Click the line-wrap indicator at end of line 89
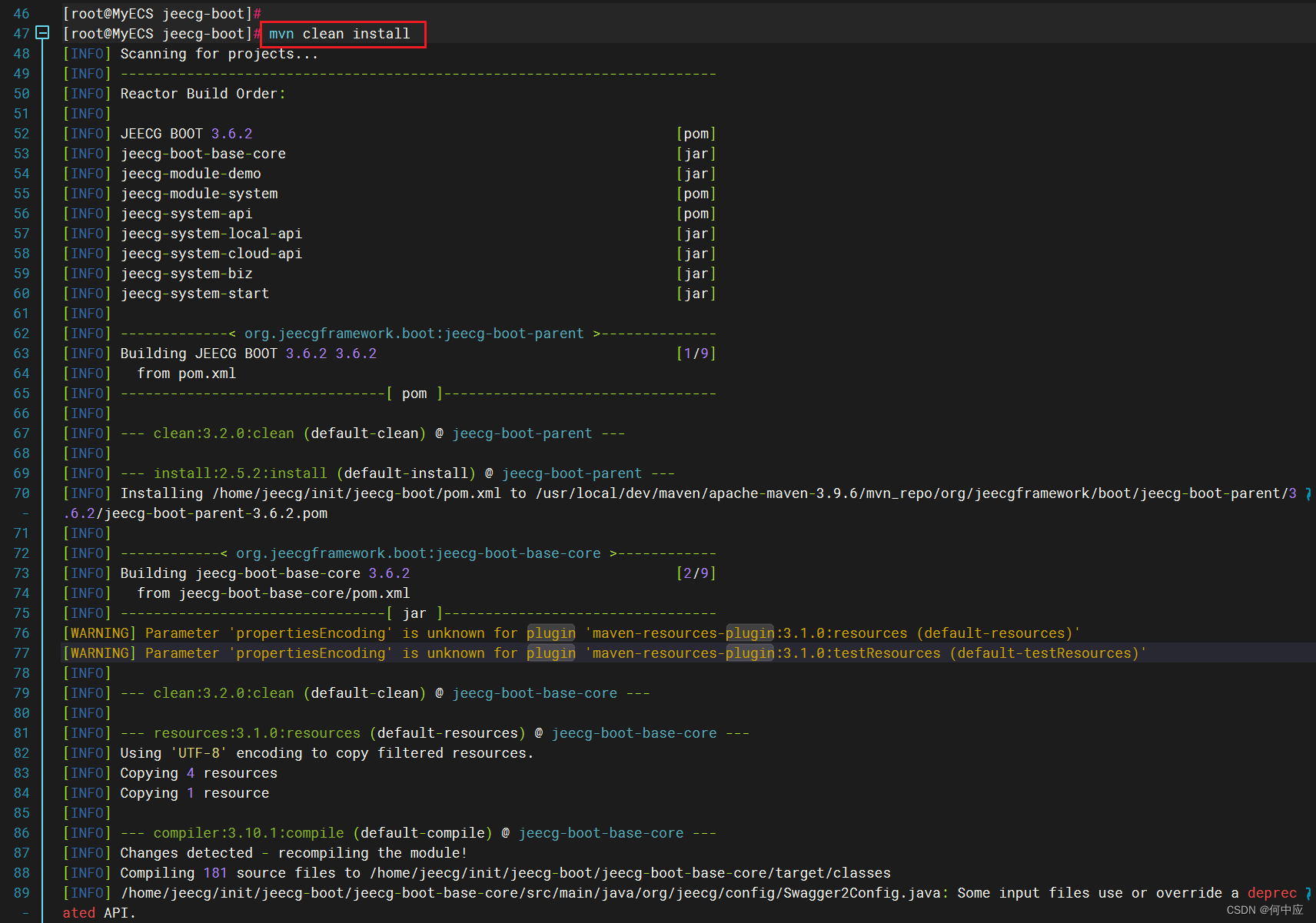 (x=1308, y=893)
